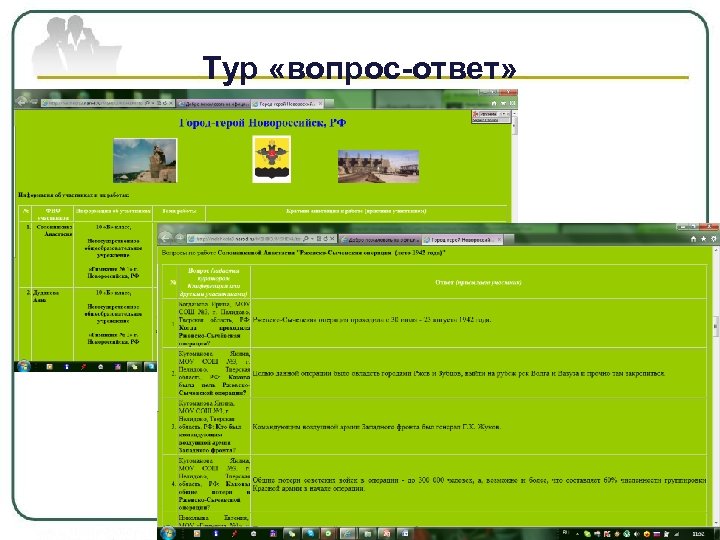The width and height of the screenshot is (720, 540).
Task: Click the Start button on the front window taskbar
Action: coord(168,533)
